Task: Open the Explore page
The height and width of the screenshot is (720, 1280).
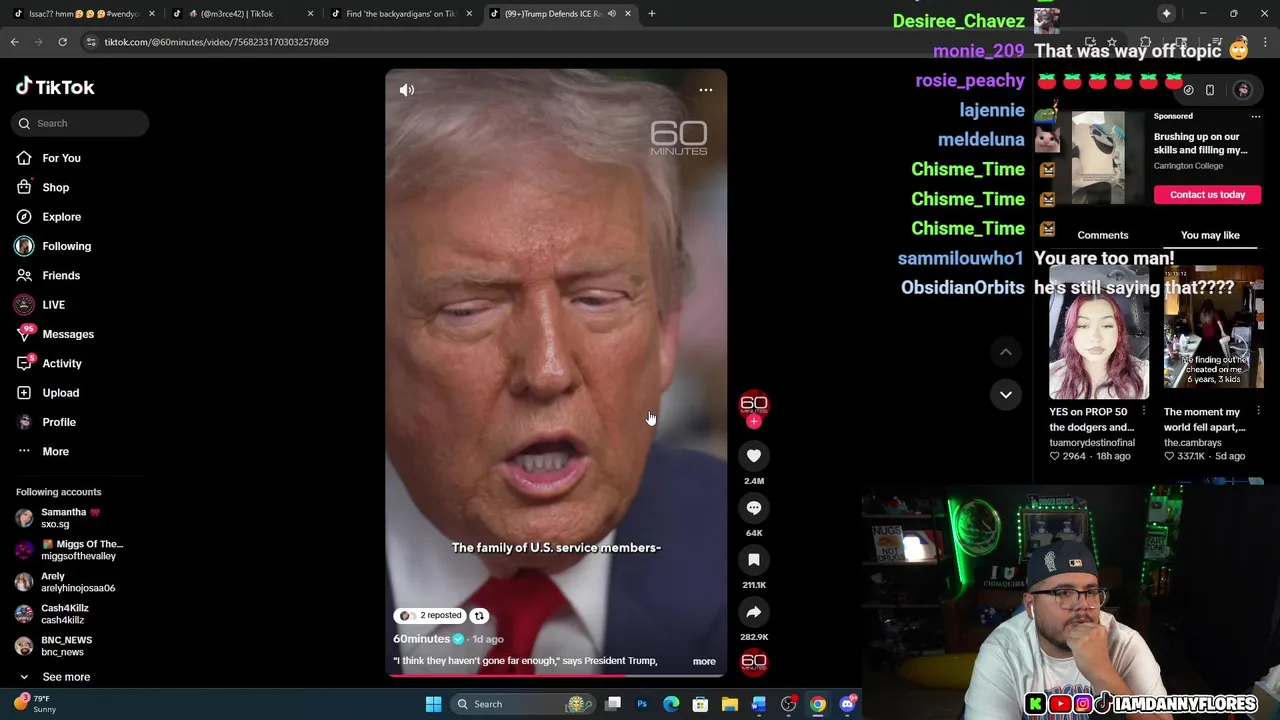Action: (x=61, y=217)
